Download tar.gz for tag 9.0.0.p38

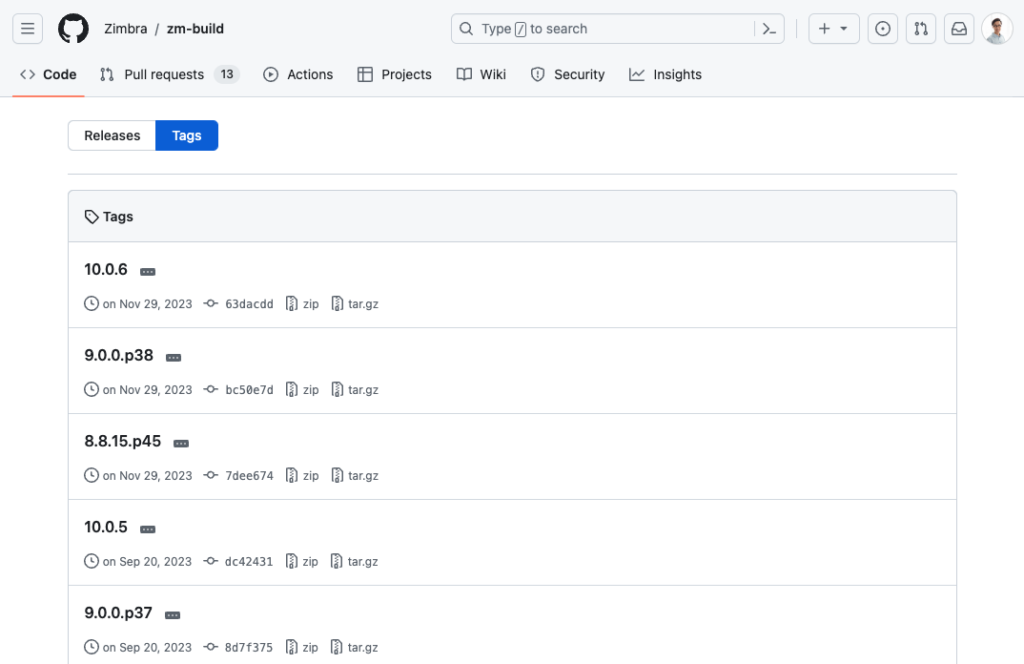click(x=355, y=390)
